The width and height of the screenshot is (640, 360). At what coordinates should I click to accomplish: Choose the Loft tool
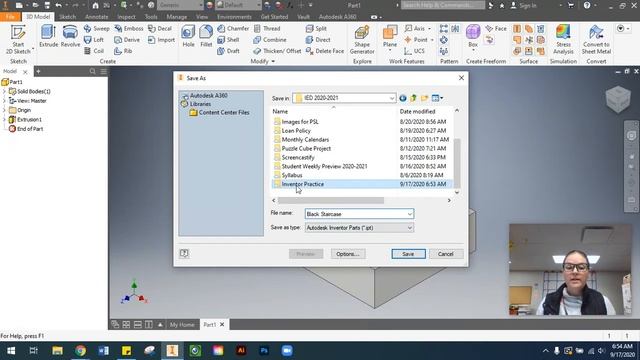[94, 40]
